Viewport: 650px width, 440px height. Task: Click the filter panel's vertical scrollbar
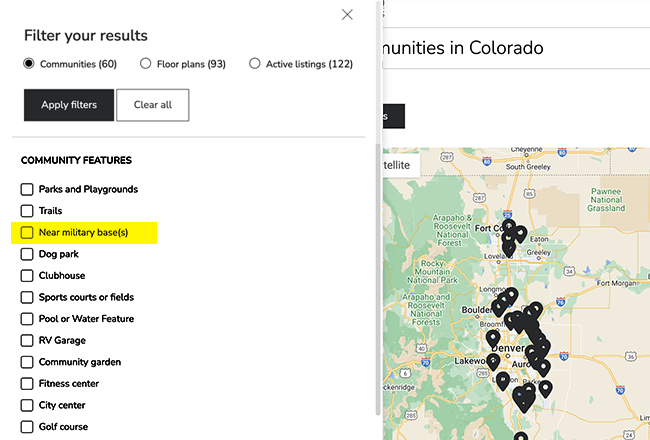click(x=377, y=200)
